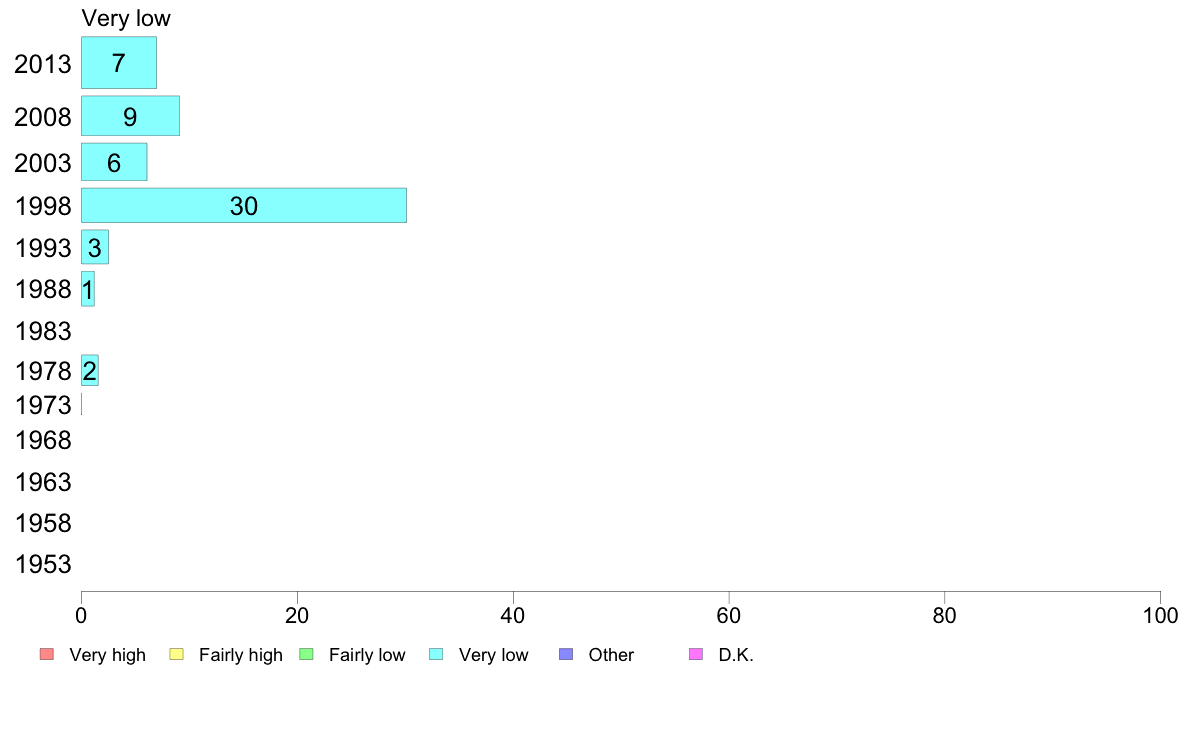The width and height of the screenshot is (1188, 736).
Task: Click the Fairly low green legend swatch
Action: coord(306,654)
